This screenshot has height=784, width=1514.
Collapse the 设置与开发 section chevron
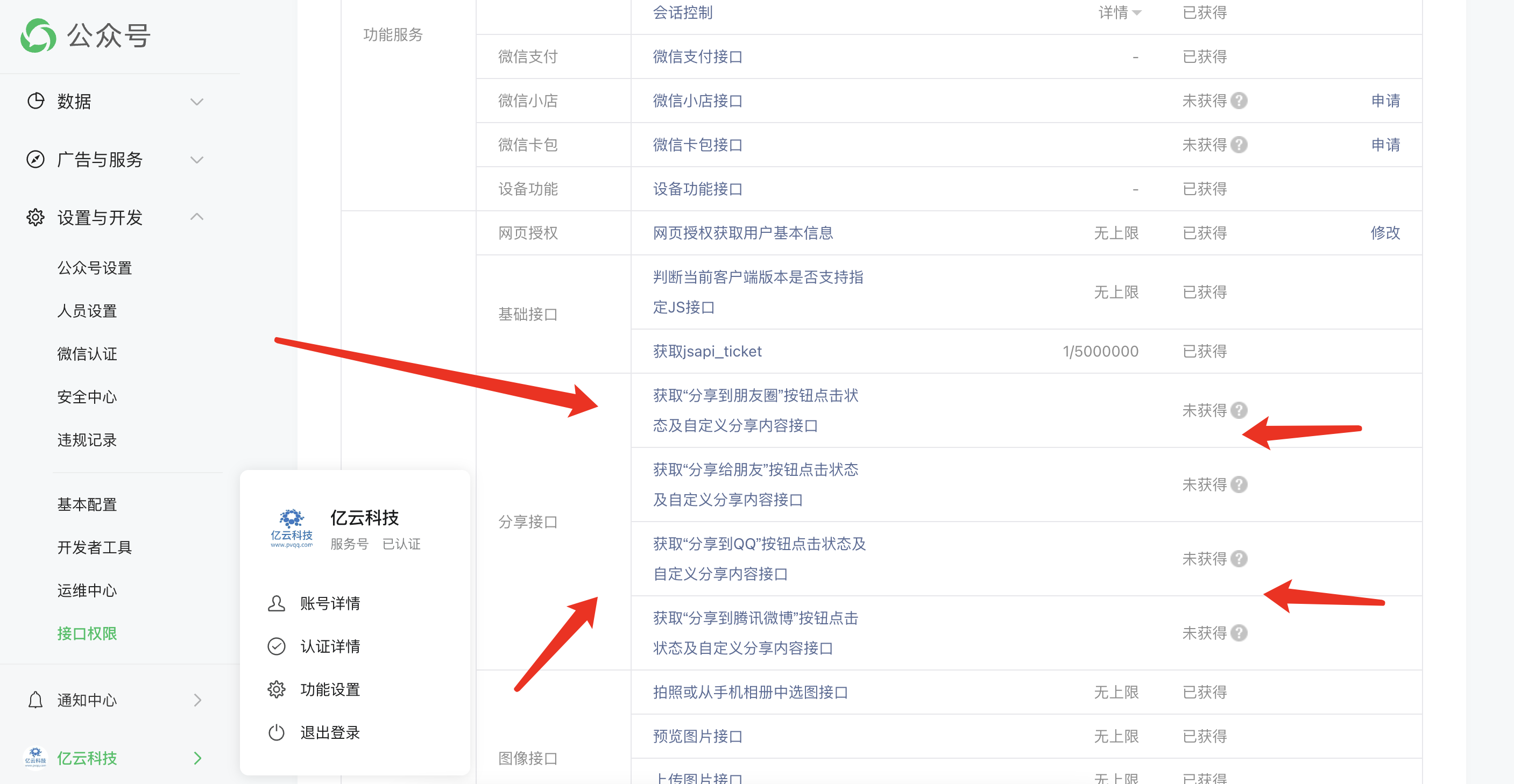[x=197, y=217]
